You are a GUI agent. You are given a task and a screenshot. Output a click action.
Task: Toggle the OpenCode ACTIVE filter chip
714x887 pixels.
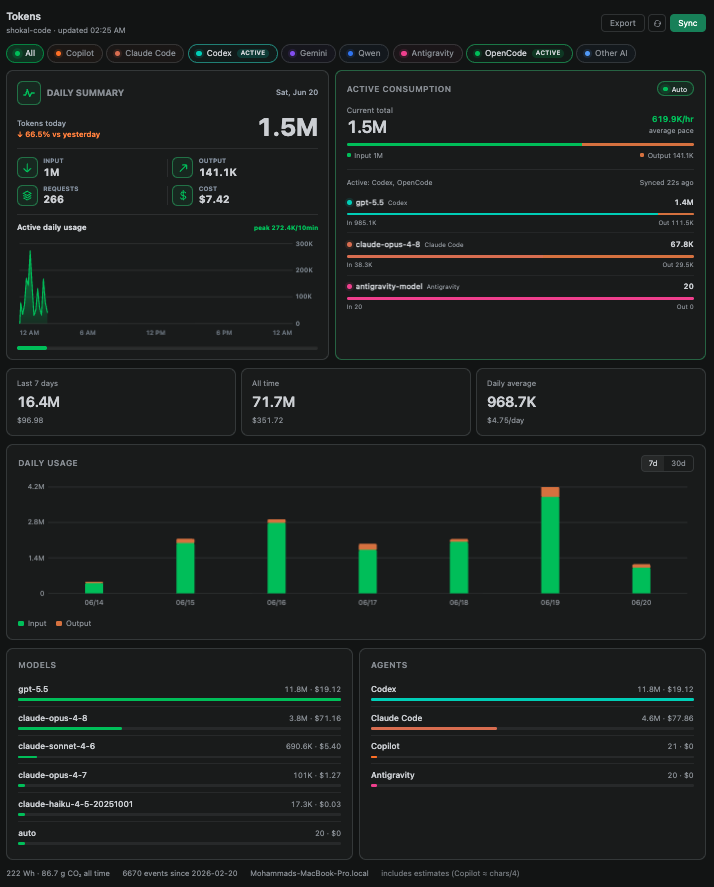click(x=519, y=53)
